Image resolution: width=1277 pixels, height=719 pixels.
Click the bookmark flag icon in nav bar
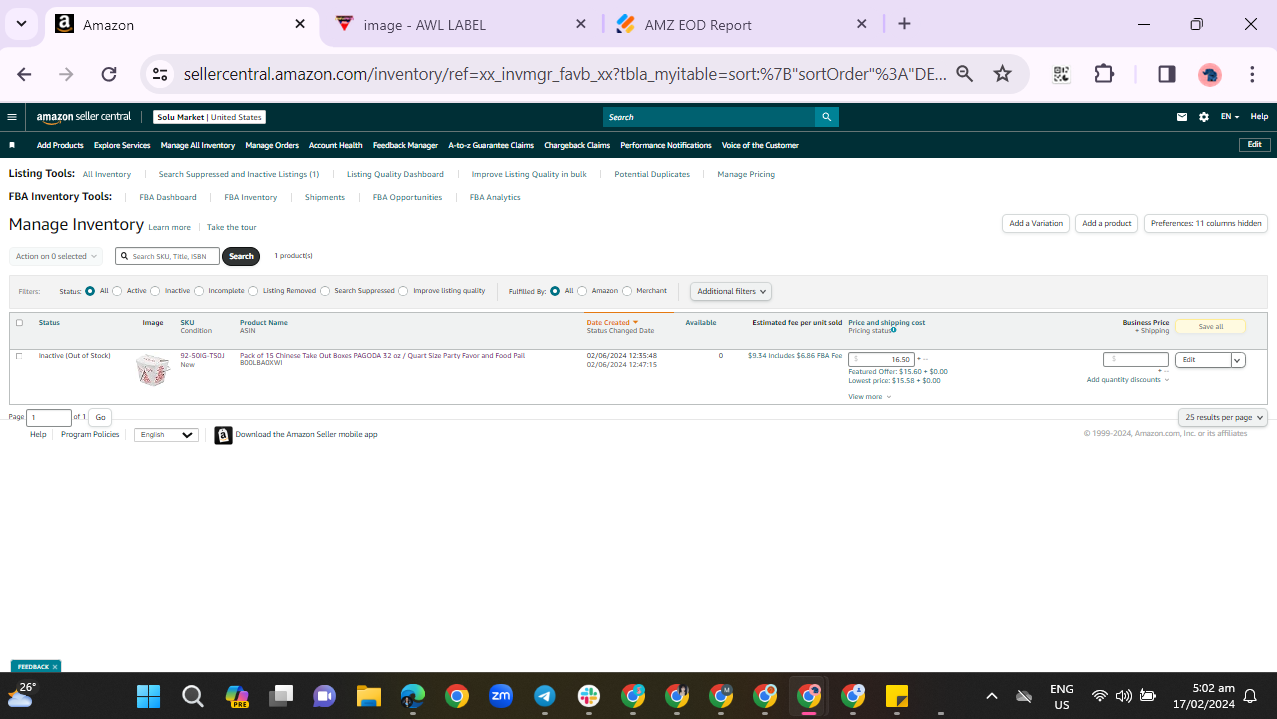(12, 145)
